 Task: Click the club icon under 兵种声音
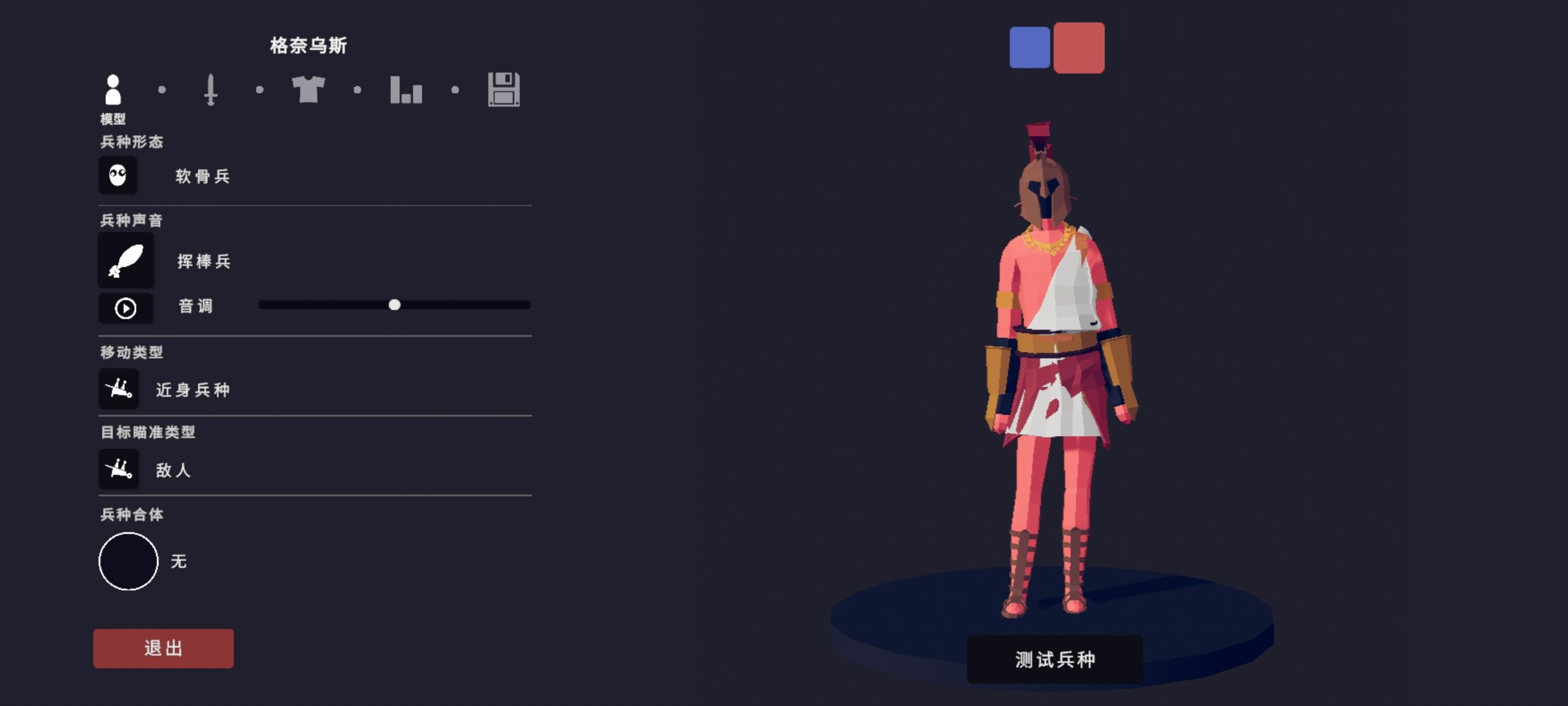126,260
